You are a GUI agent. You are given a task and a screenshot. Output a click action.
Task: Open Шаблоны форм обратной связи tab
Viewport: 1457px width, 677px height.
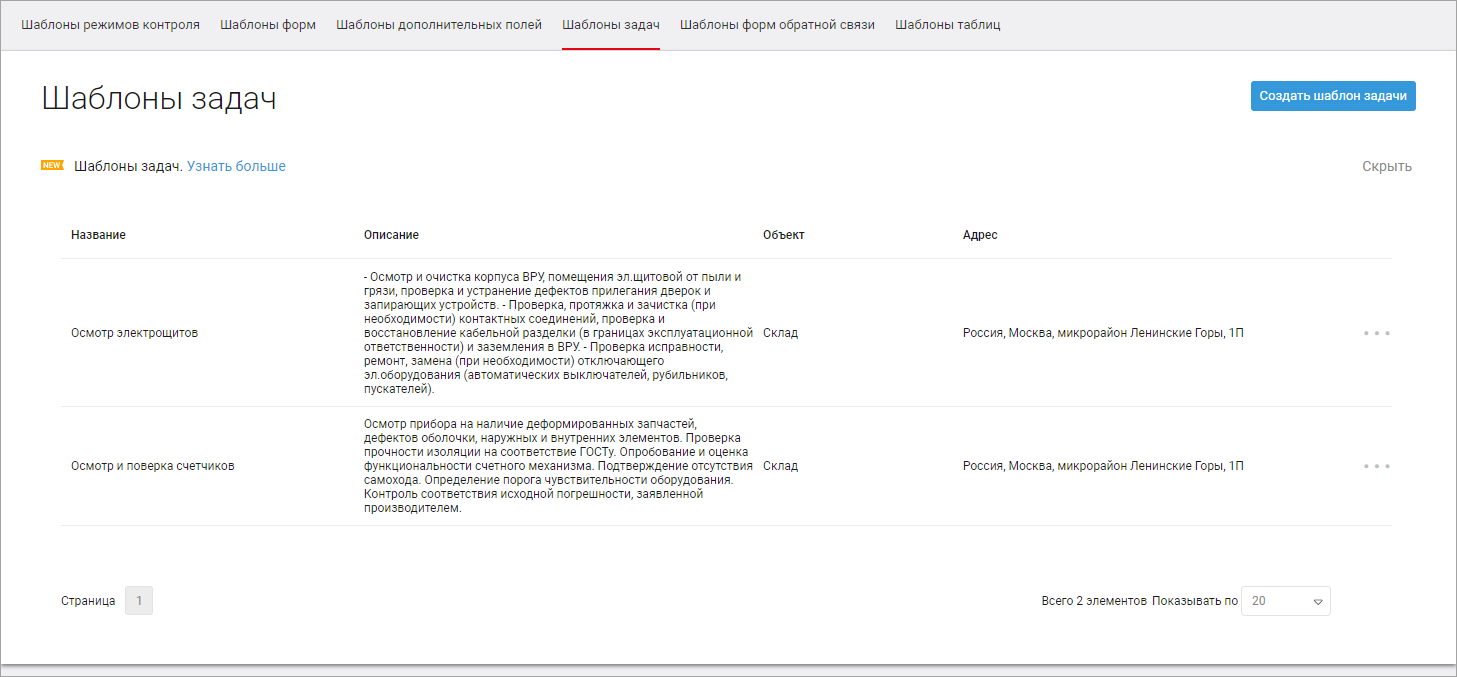(x=777, y=25)
